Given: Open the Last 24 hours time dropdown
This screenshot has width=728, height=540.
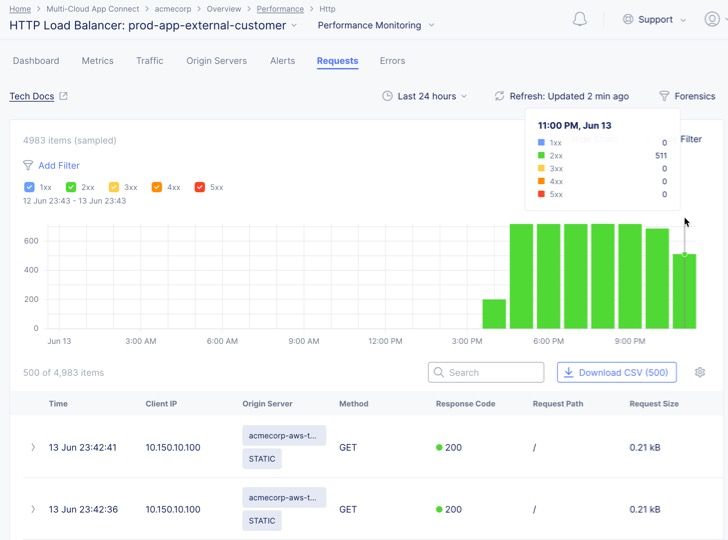Looking at the screenshot, I should click(x=426, y=96).
